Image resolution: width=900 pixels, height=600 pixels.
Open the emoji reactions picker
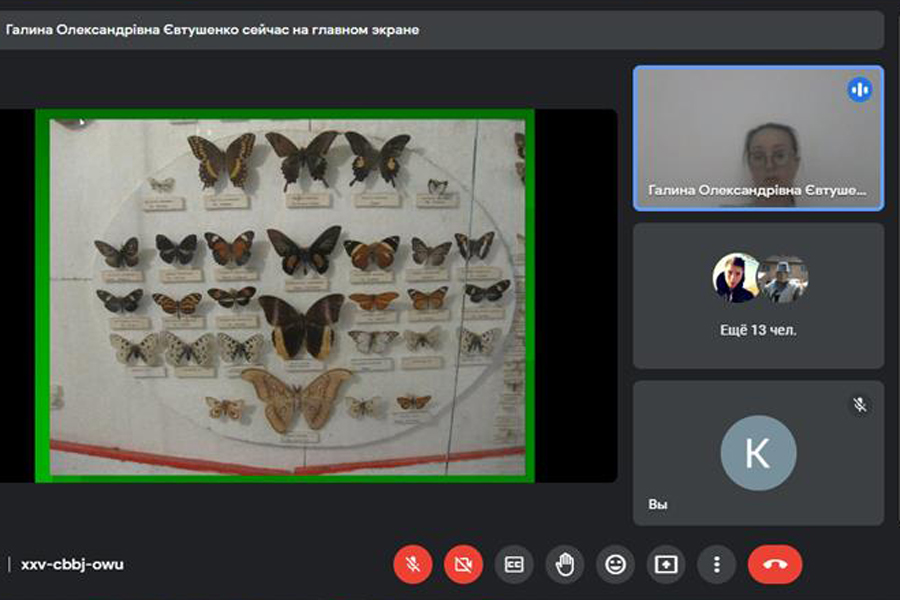(615, 565)
